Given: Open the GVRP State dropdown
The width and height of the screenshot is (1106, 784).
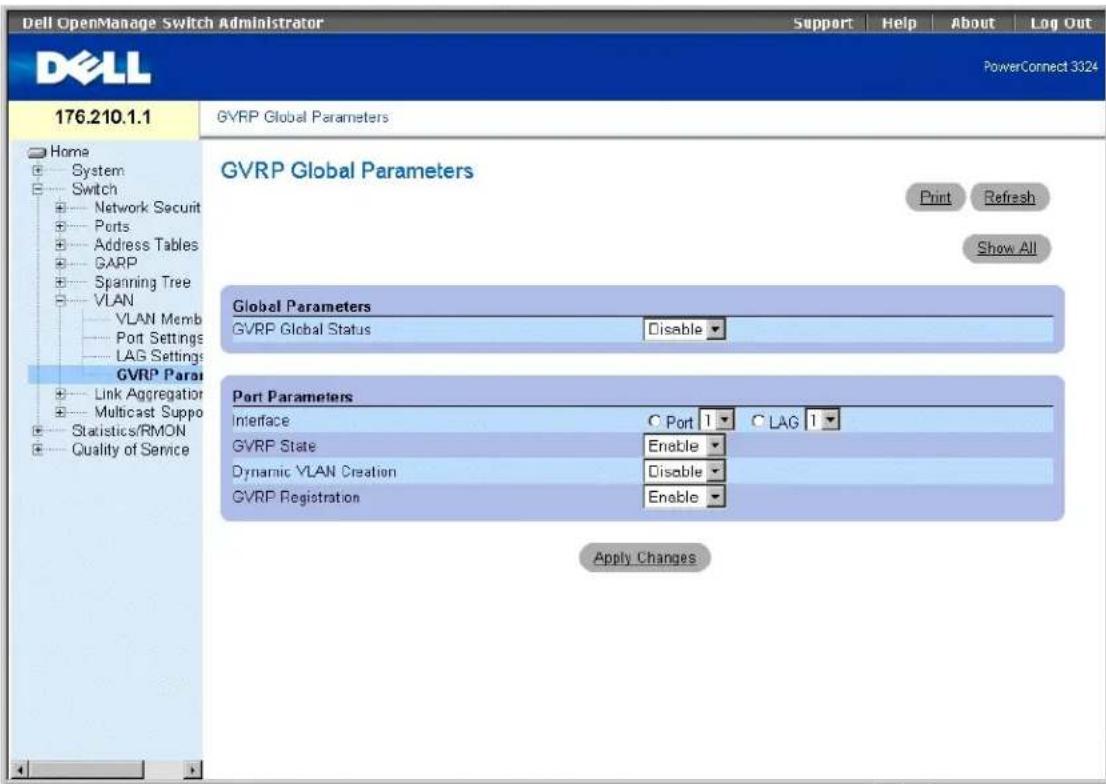Looking at the screenshot, I should point(684,446).
